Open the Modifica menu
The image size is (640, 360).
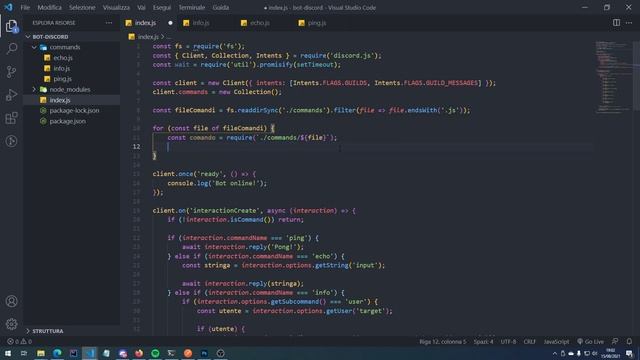point(49,7)
